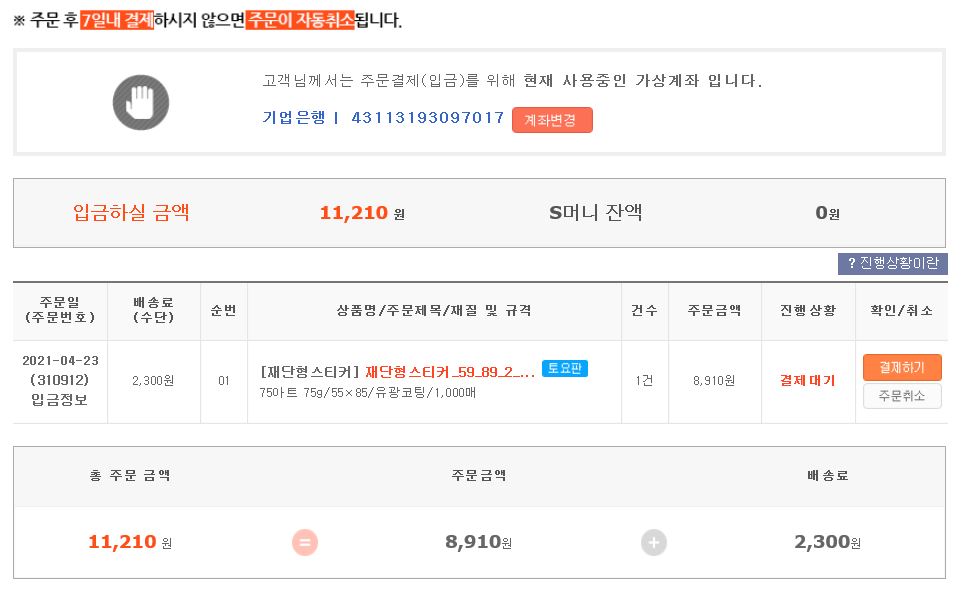Click the 진행상황 column header

pyautogui.click(x=807, y=311)
